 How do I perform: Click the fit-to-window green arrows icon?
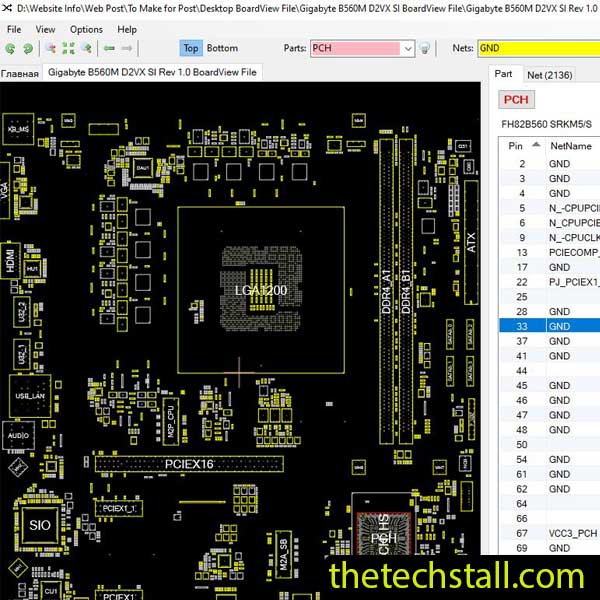[x=68, y=48]
